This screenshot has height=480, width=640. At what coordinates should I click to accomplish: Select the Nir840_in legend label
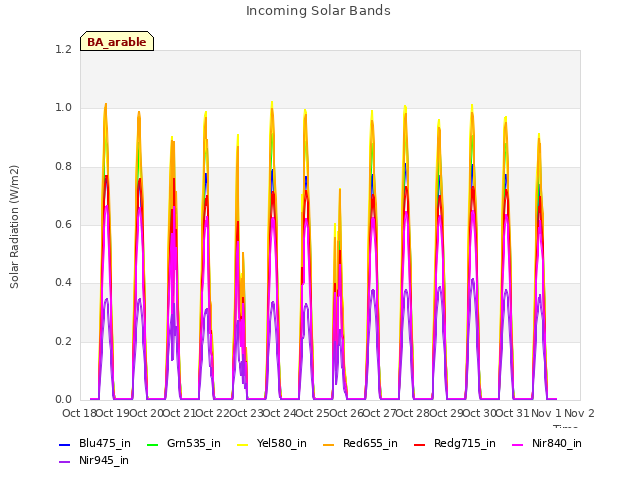[557, 443]
